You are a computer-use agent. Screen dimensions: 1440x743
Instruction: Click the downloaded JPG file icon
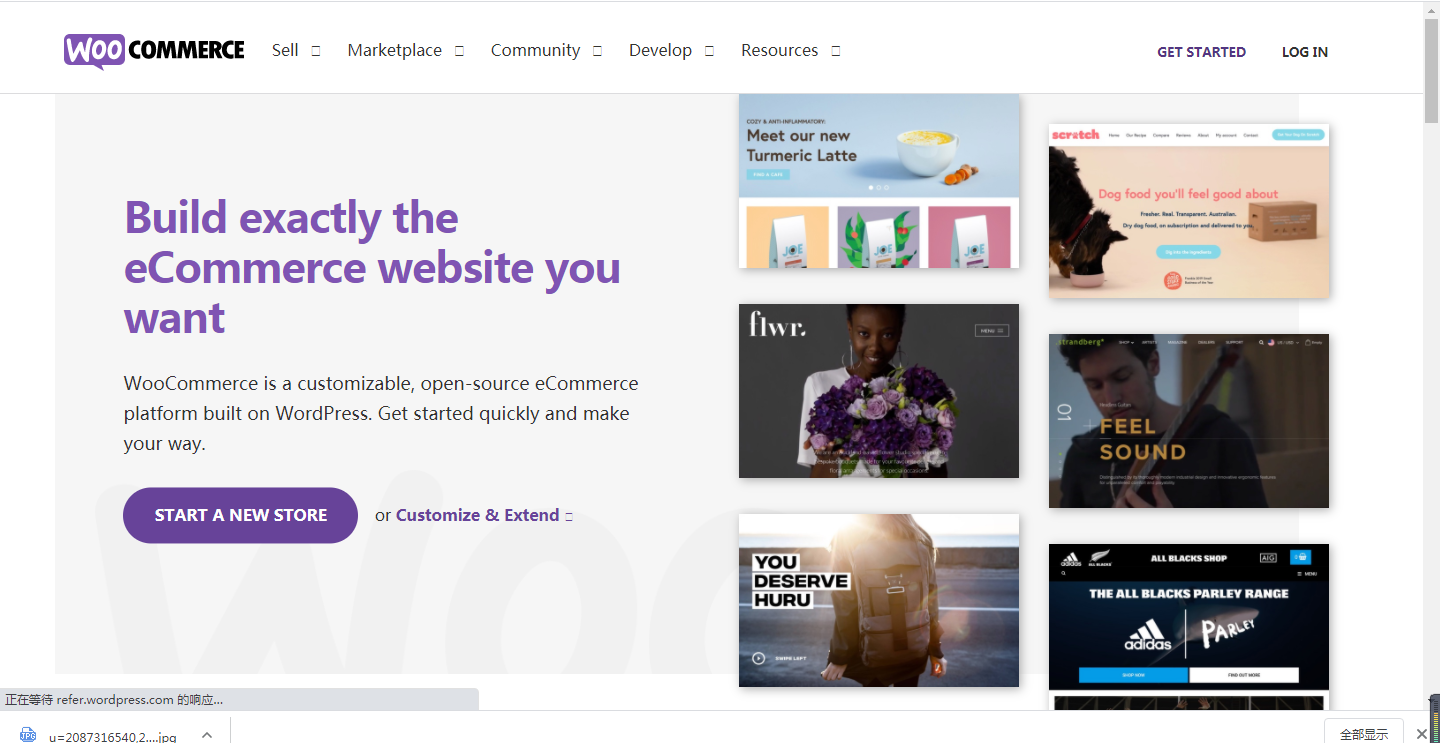coord(28,735)
